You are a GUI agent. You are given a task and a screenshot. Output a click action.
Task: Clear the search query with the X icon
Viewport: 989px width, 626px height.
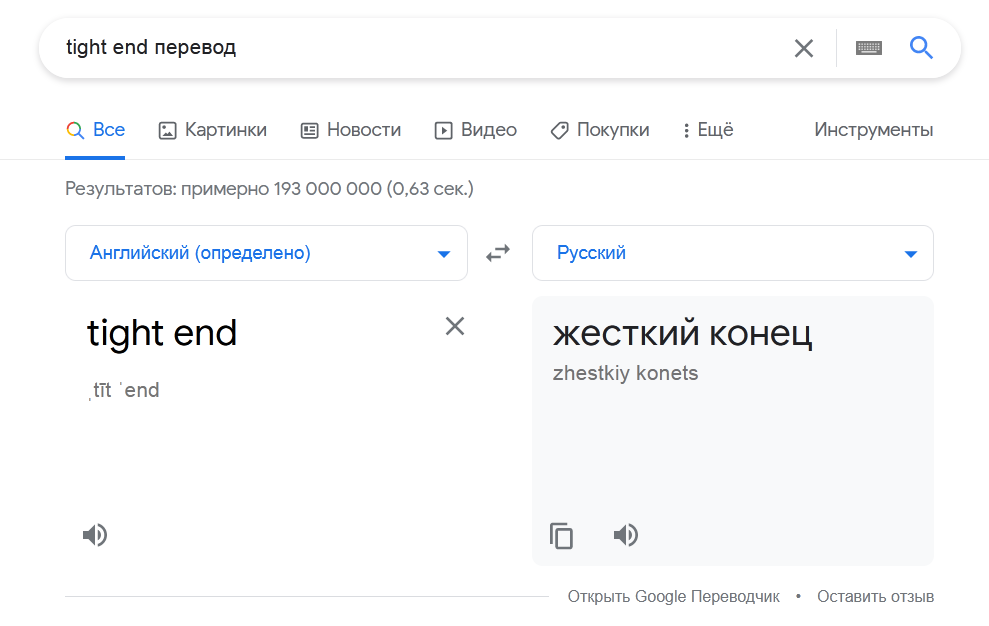[803, 47]
